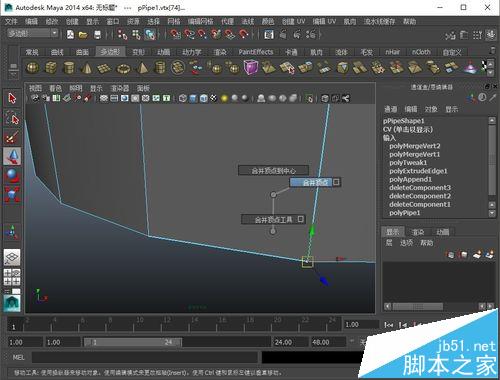Click the 24.00 playback end field
This screenshot has width=500, height=380.
[x=289, y=342]
